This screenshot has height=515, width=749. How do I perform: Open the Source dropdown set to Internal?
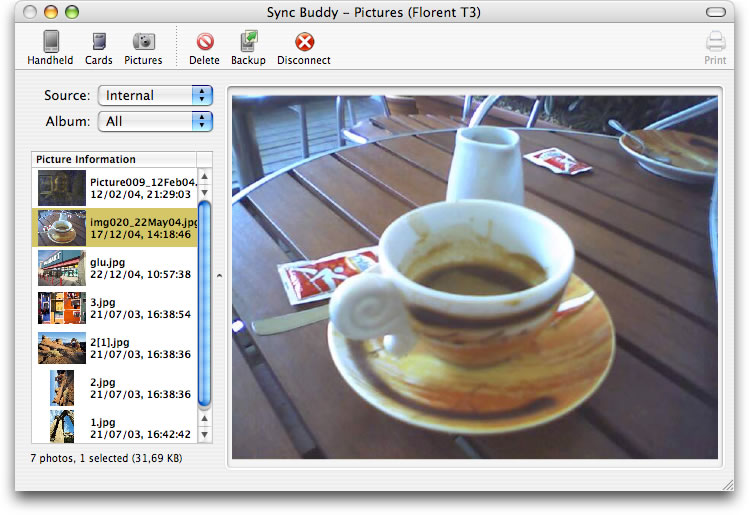pos(155,95)
